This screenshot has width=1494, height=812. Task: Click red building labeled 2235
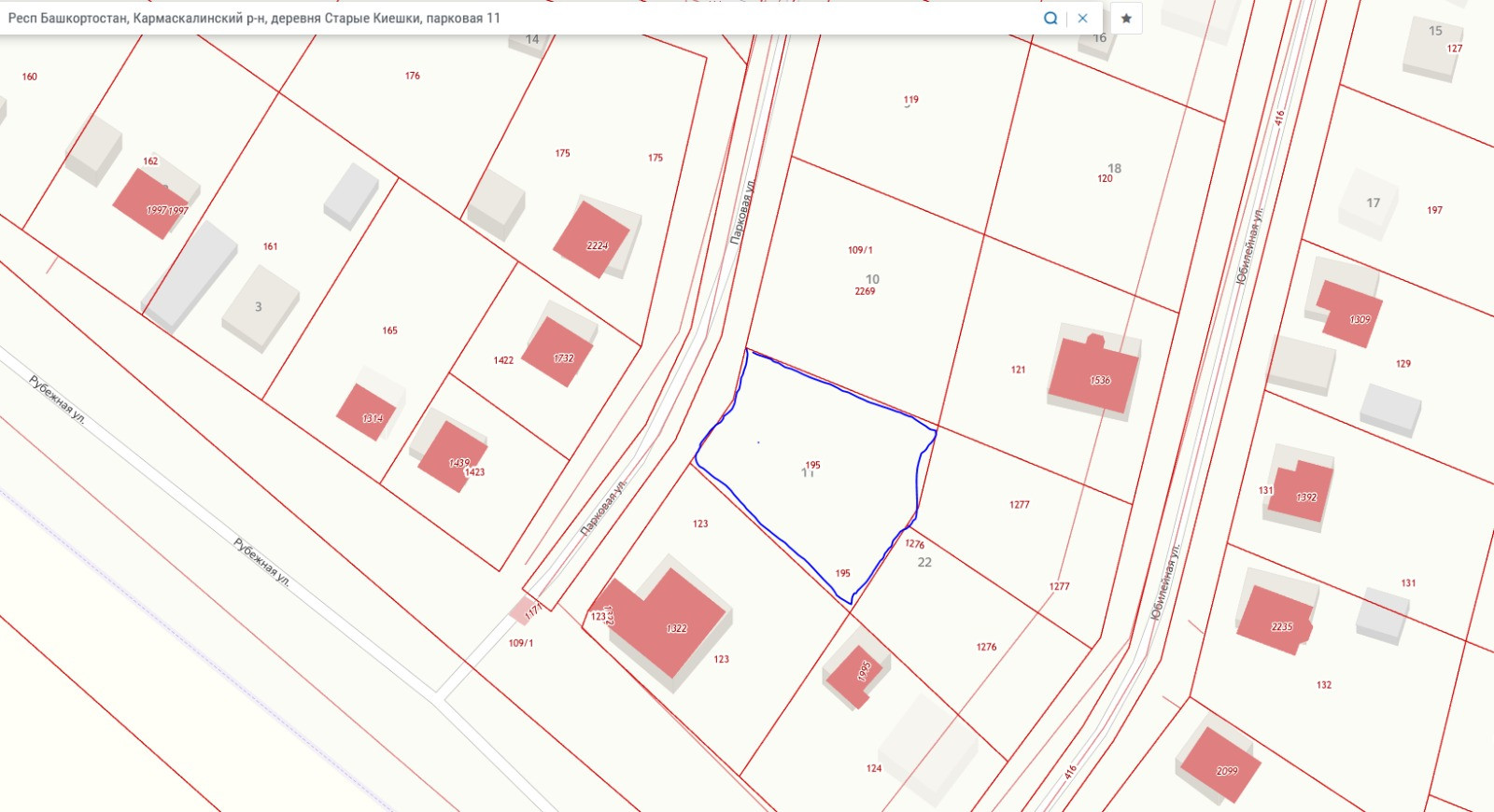[x=1276, y=620]
